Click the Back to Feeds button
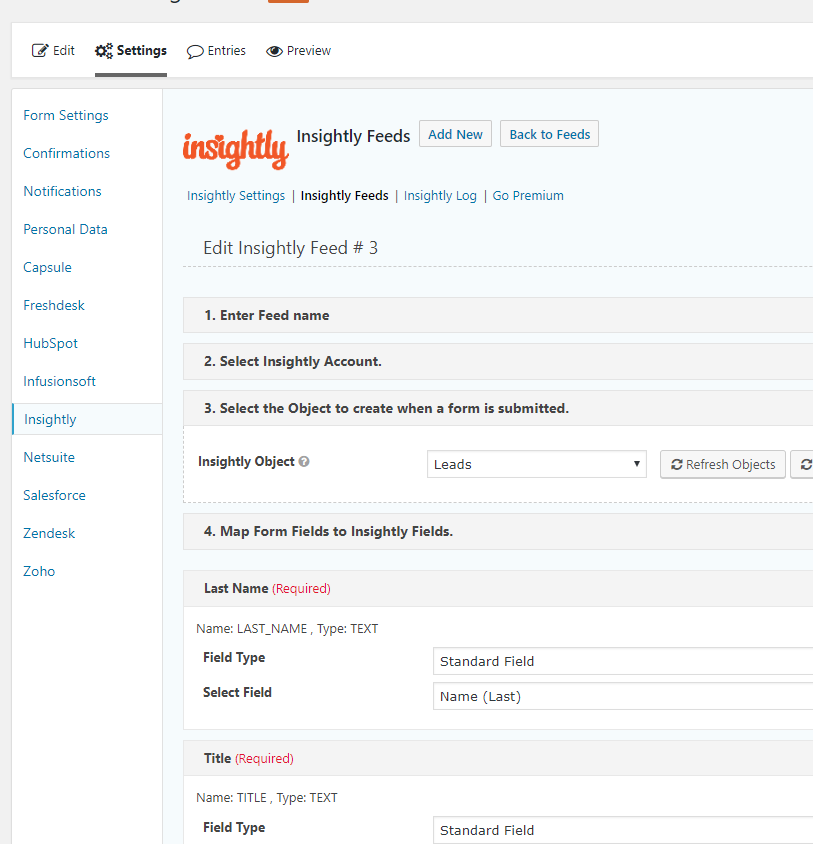Viewport: 813px width, 844px height. coord(550,134)
